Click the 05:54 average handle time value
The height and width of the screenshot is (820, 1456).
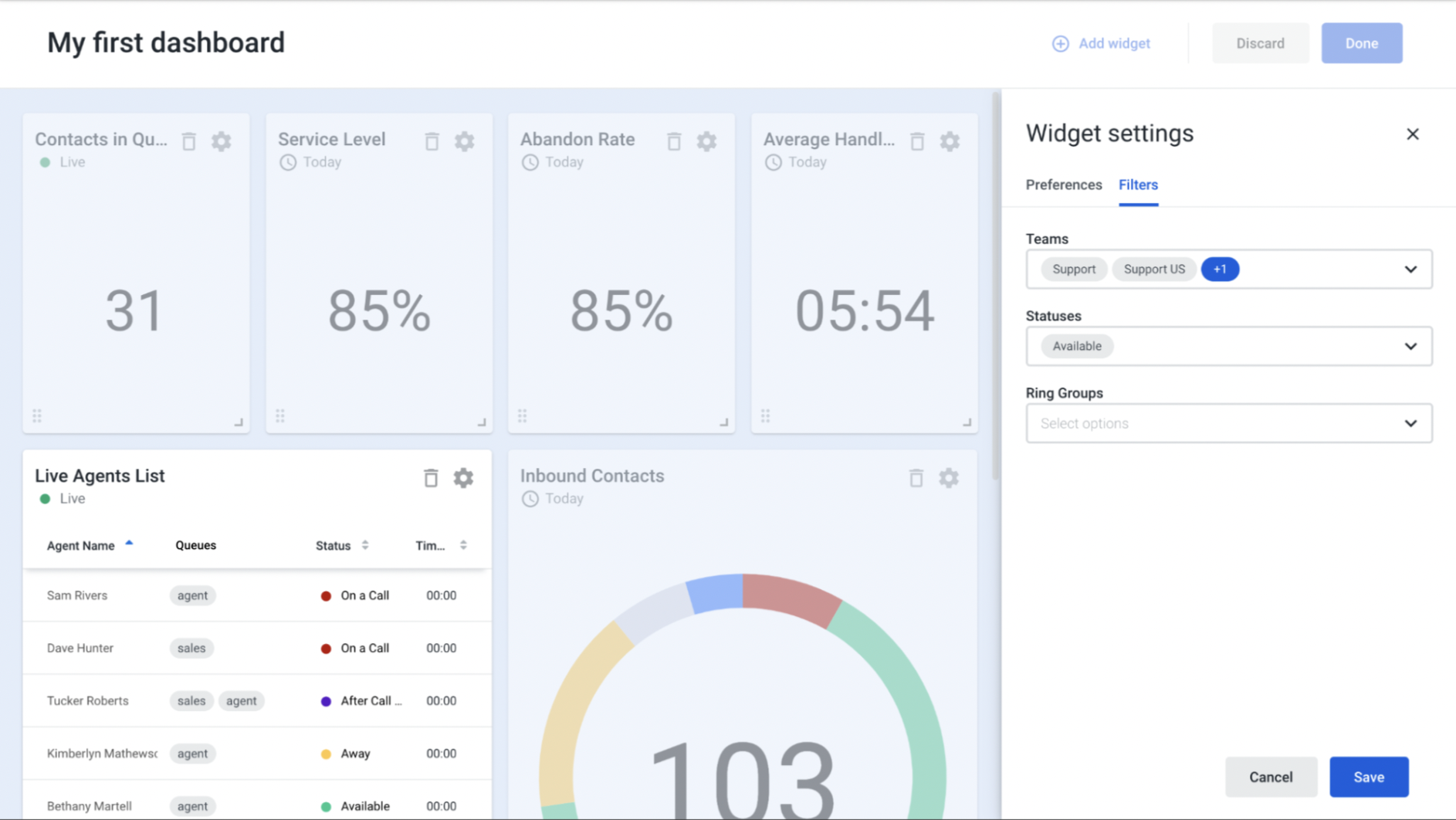coord(865,311)
